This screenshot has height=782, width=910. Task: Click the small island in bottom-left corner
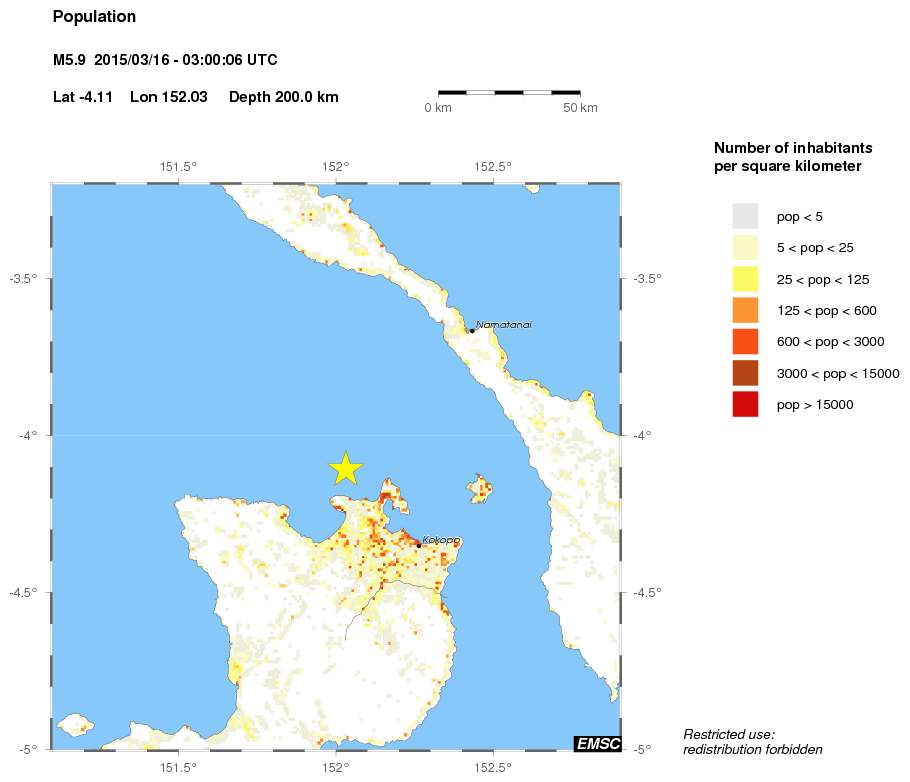click(75, 723)
